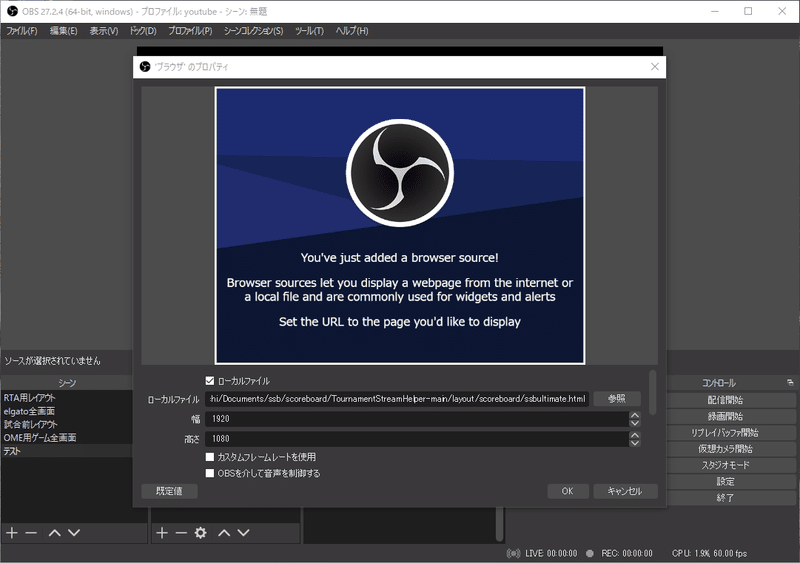This screenshot has height=563, width=800.
Task: Enable OBSを介して音声を制御する checkbox
Action: click(210, 473)
